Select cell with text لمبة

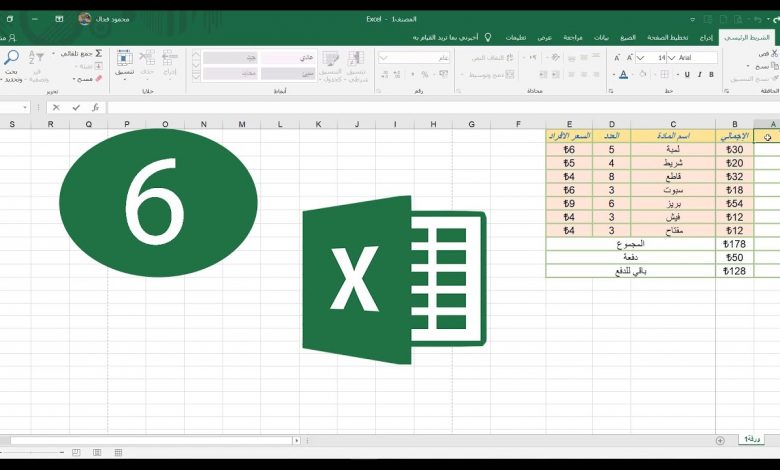pos(673,150)
